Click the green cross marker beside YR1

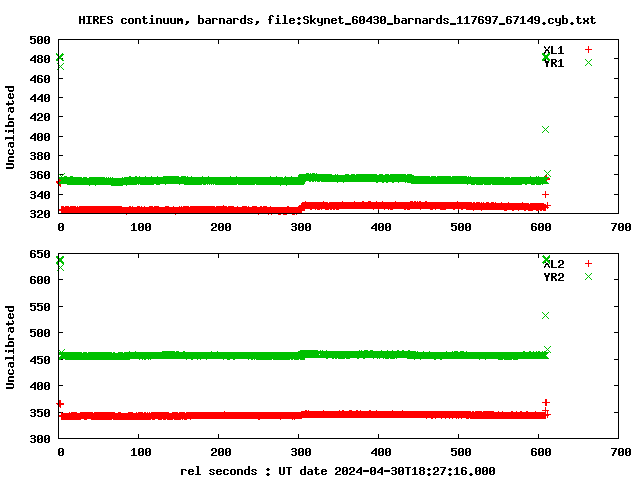pyautogui.click(x=588, y=62)
